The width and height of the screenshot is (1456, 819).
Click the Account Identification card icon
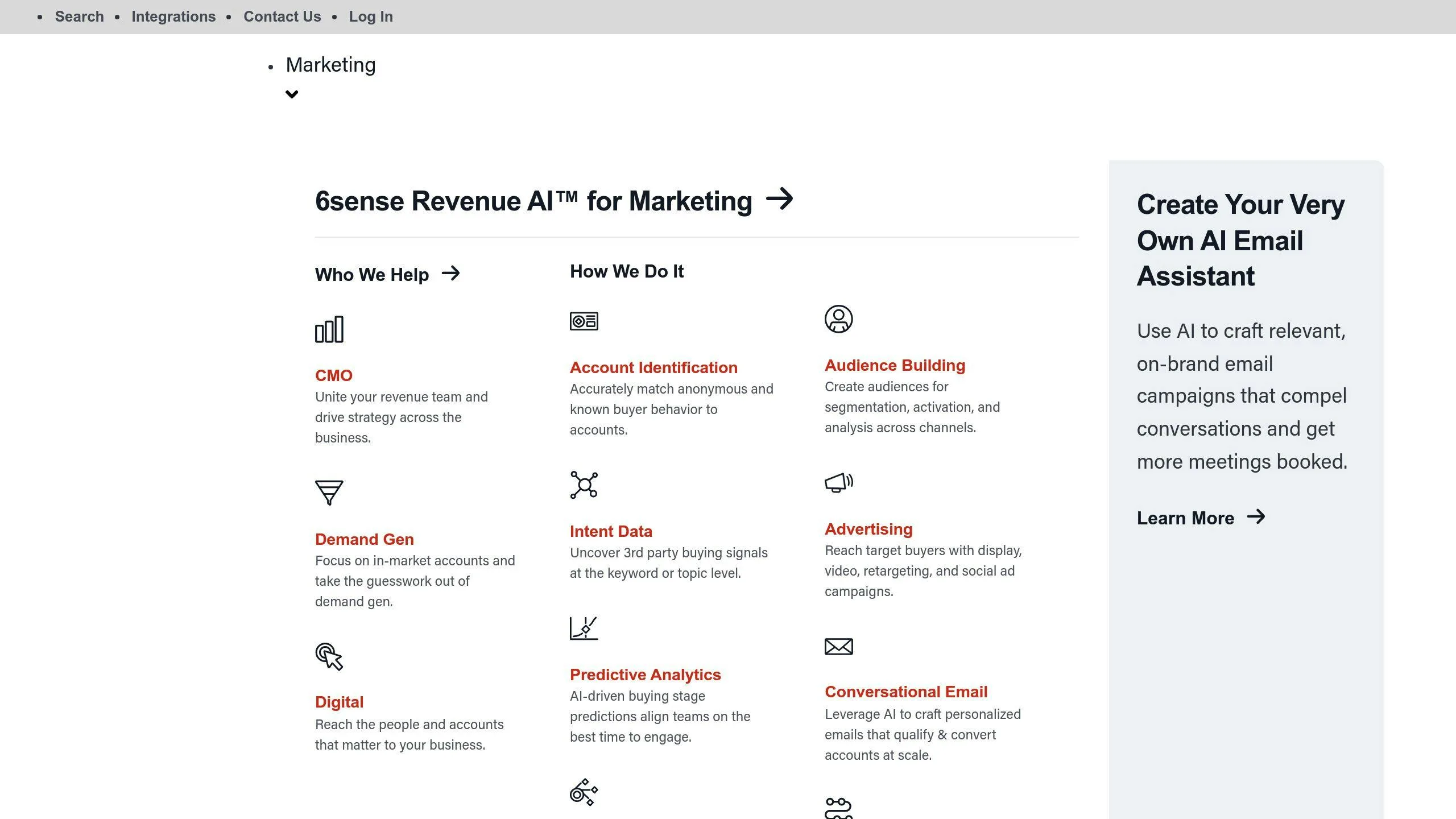pyautogui.click(x=584, y=321)
